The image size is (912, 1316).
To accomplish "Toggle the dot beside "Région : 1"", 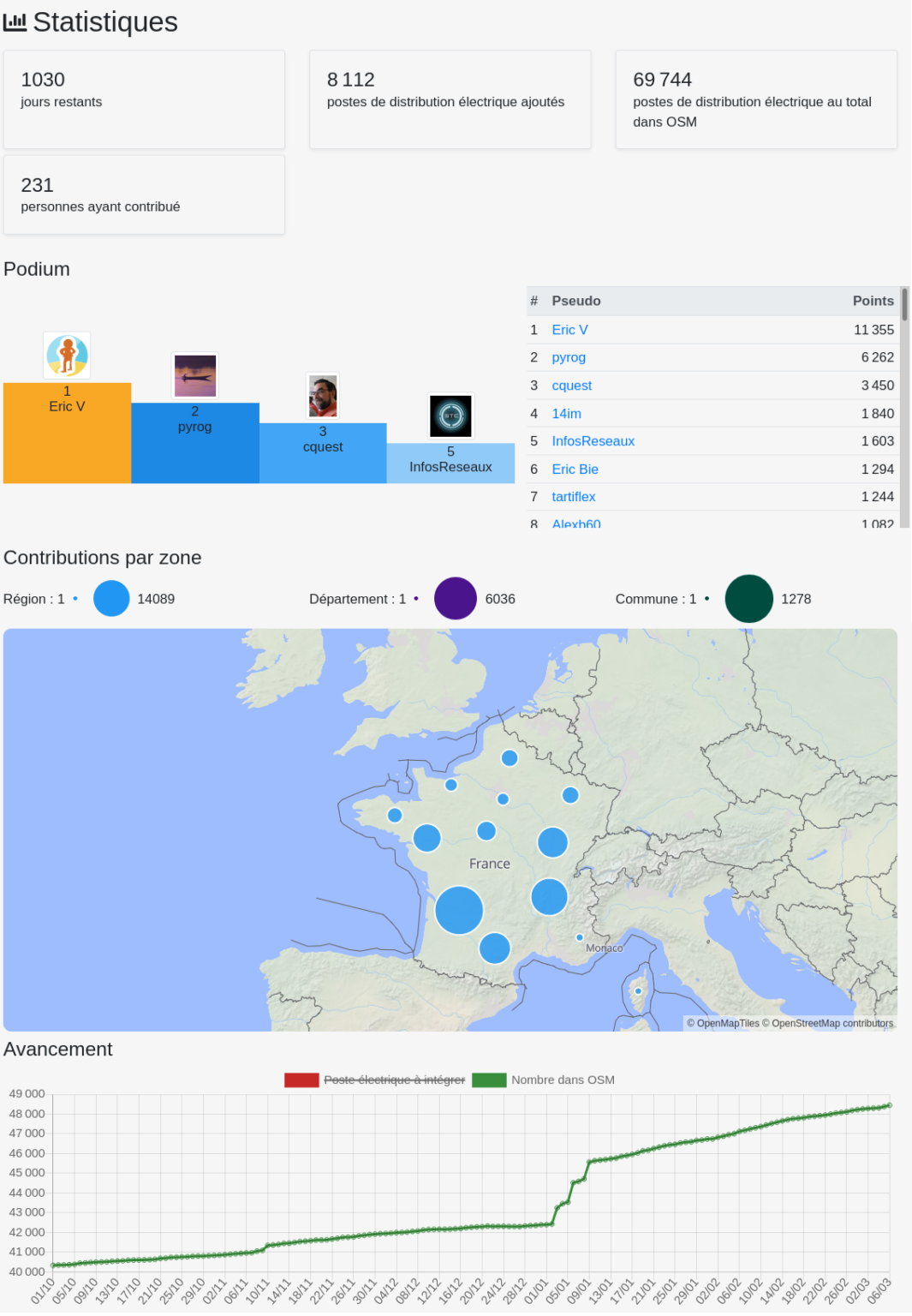I will [x=74, y=598].
